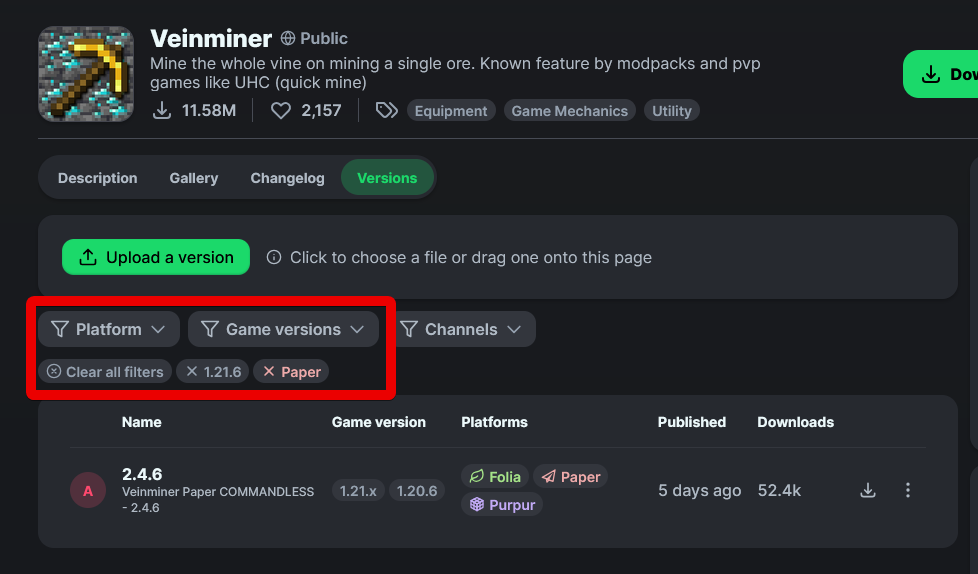Viewport: 978px width, 574px height.
Task: Open the Equipment tag
Action: pos(451,110)
